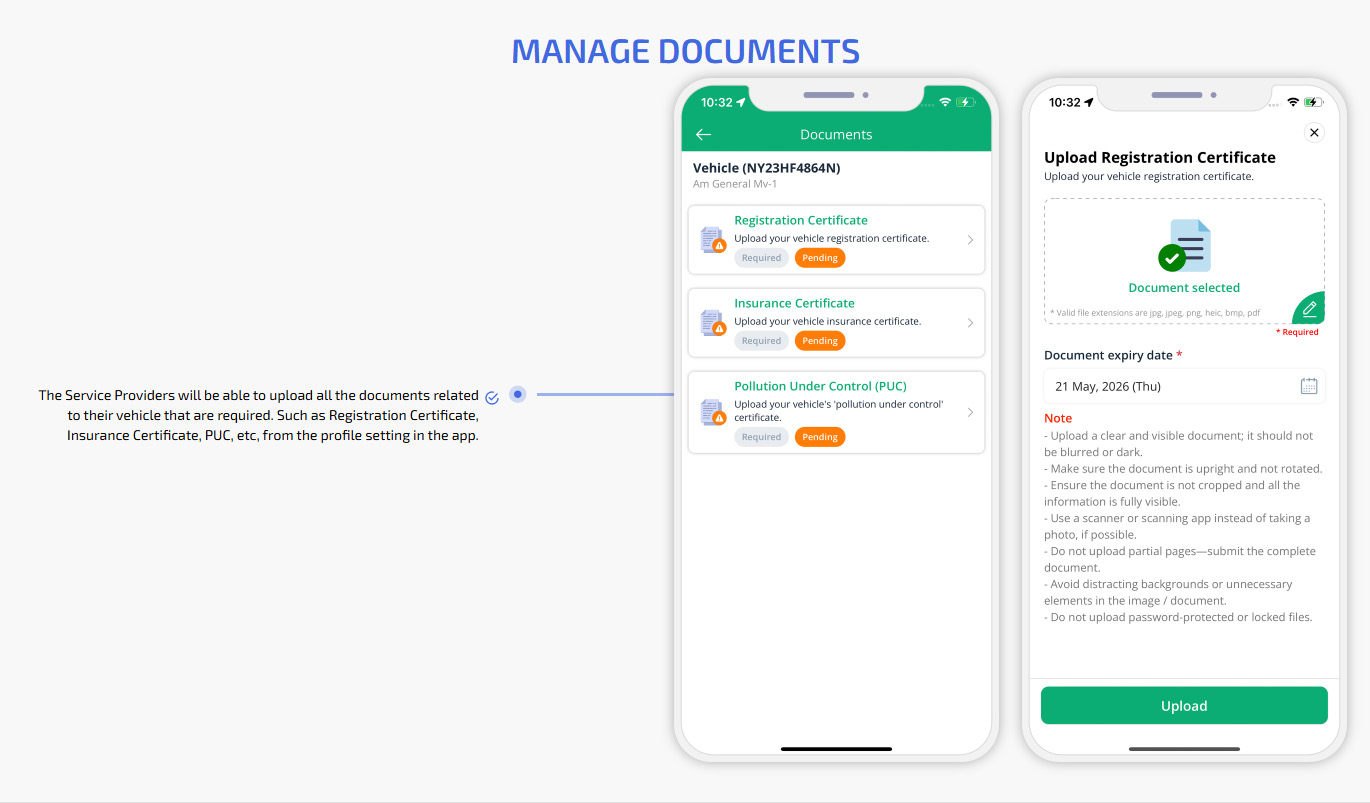This screenshot has width=1370, height=803.
Task: Click the green edit pencil icon
Action: pos(1309,309)
